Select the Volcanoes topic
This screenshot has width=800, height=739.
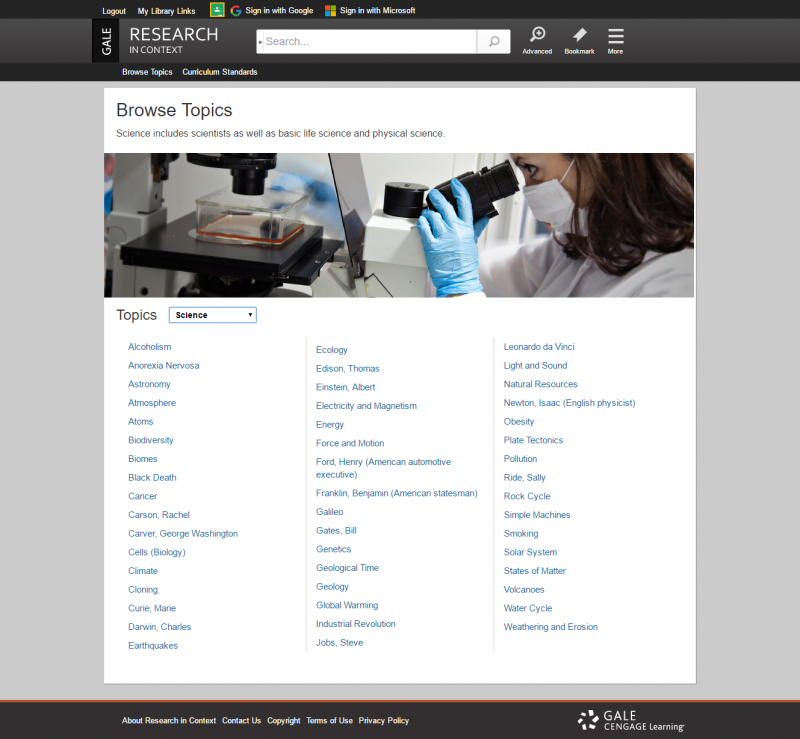524,589
